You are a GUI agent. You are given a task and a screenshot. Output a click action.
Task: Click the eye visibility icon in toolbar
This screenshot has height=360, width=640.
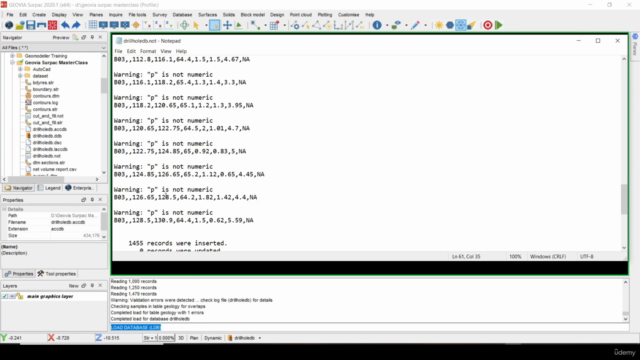pyautogui.click(x=396, y=25)
